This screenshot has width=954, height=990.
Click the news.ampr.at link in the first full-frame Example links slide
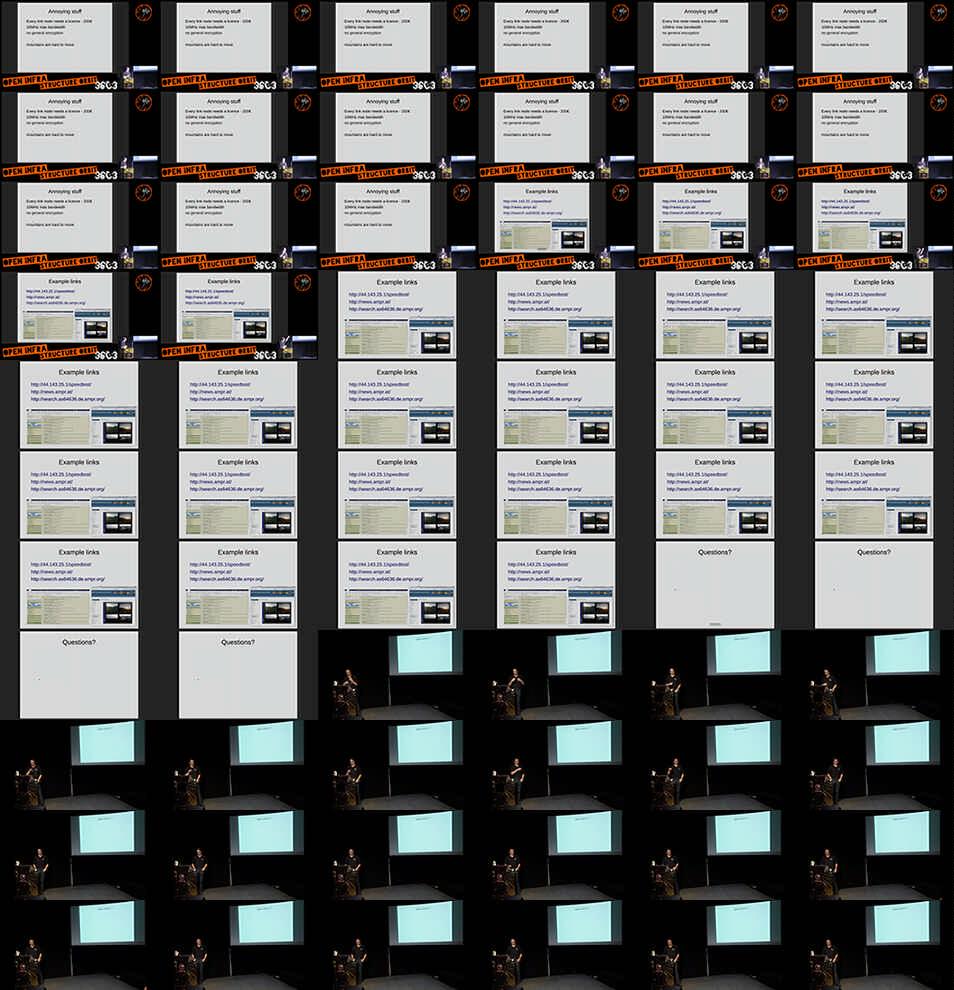[x=366, y=302]
